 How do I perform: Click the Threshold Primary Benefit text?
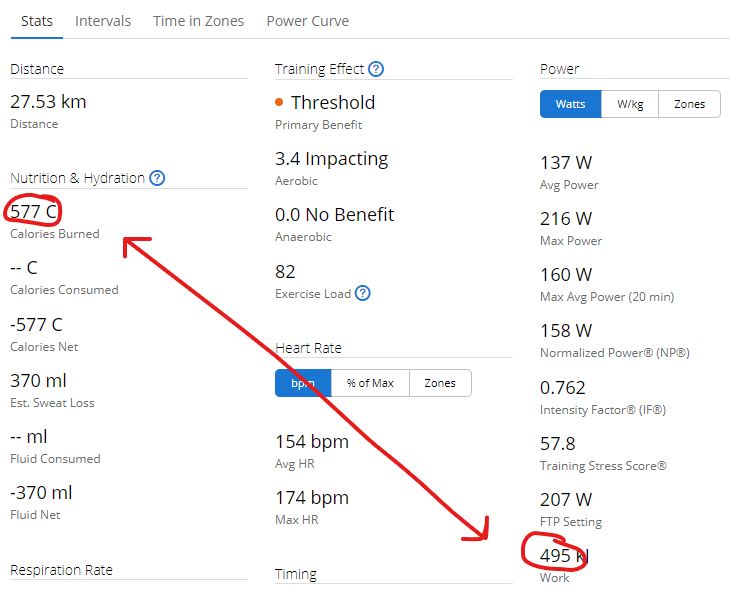coord(333,102)
